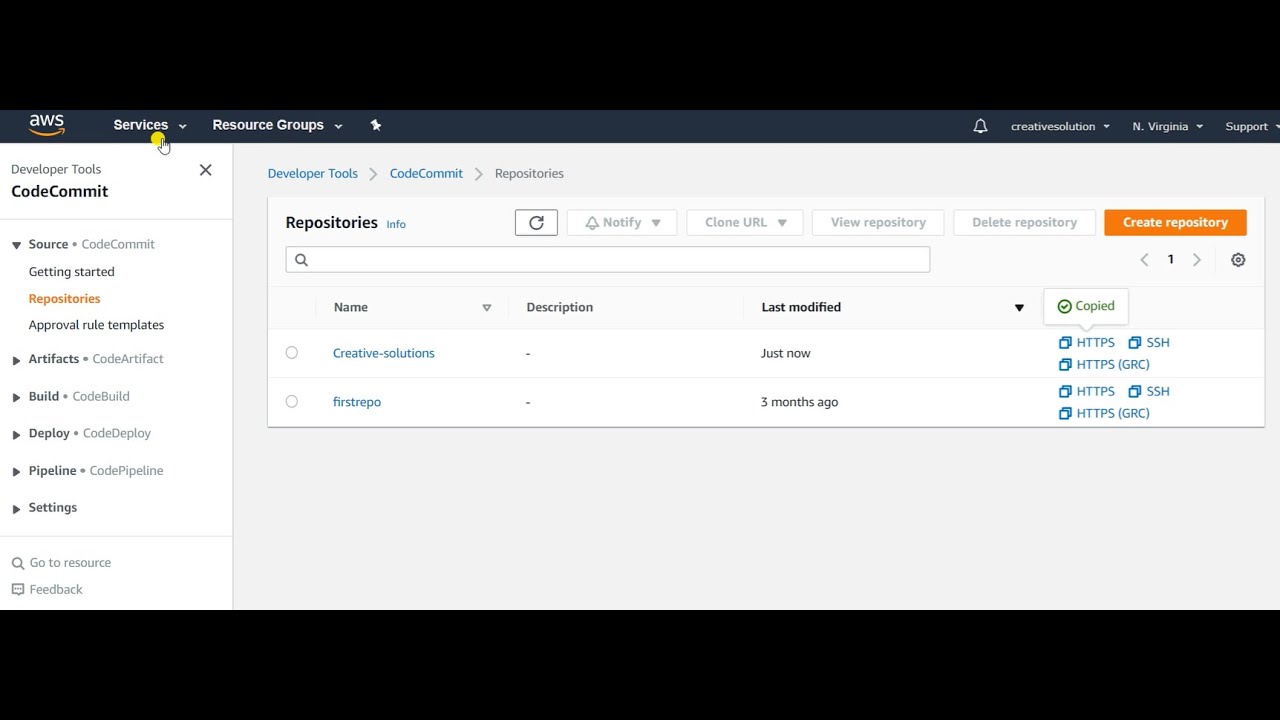Expand the Deploy CodeDeploy section
The height and width of the screenshot is (720, 1280).
[x=16, y=434]
